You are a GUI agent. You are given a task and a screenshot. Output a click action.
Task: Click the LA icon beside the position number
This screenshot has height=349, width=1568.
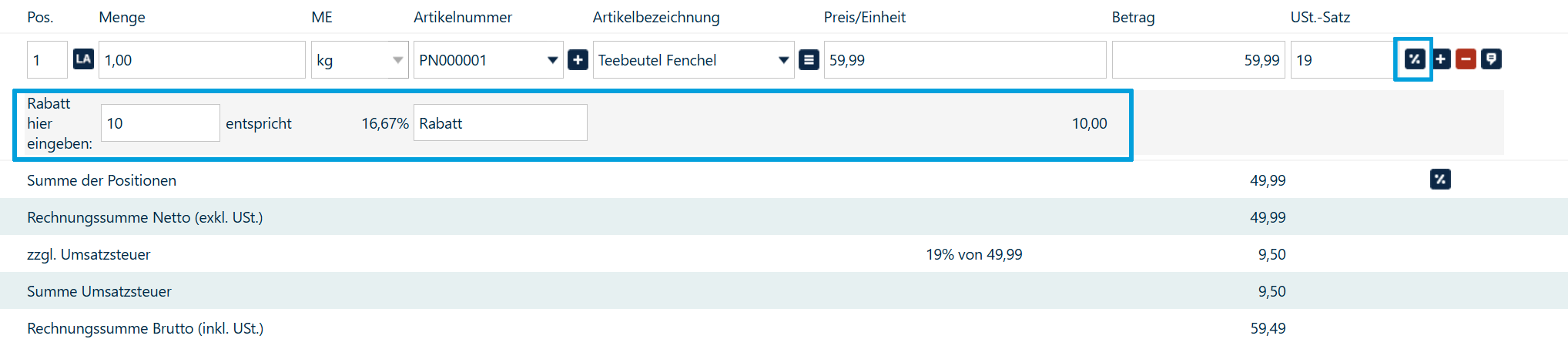(83, 59)
